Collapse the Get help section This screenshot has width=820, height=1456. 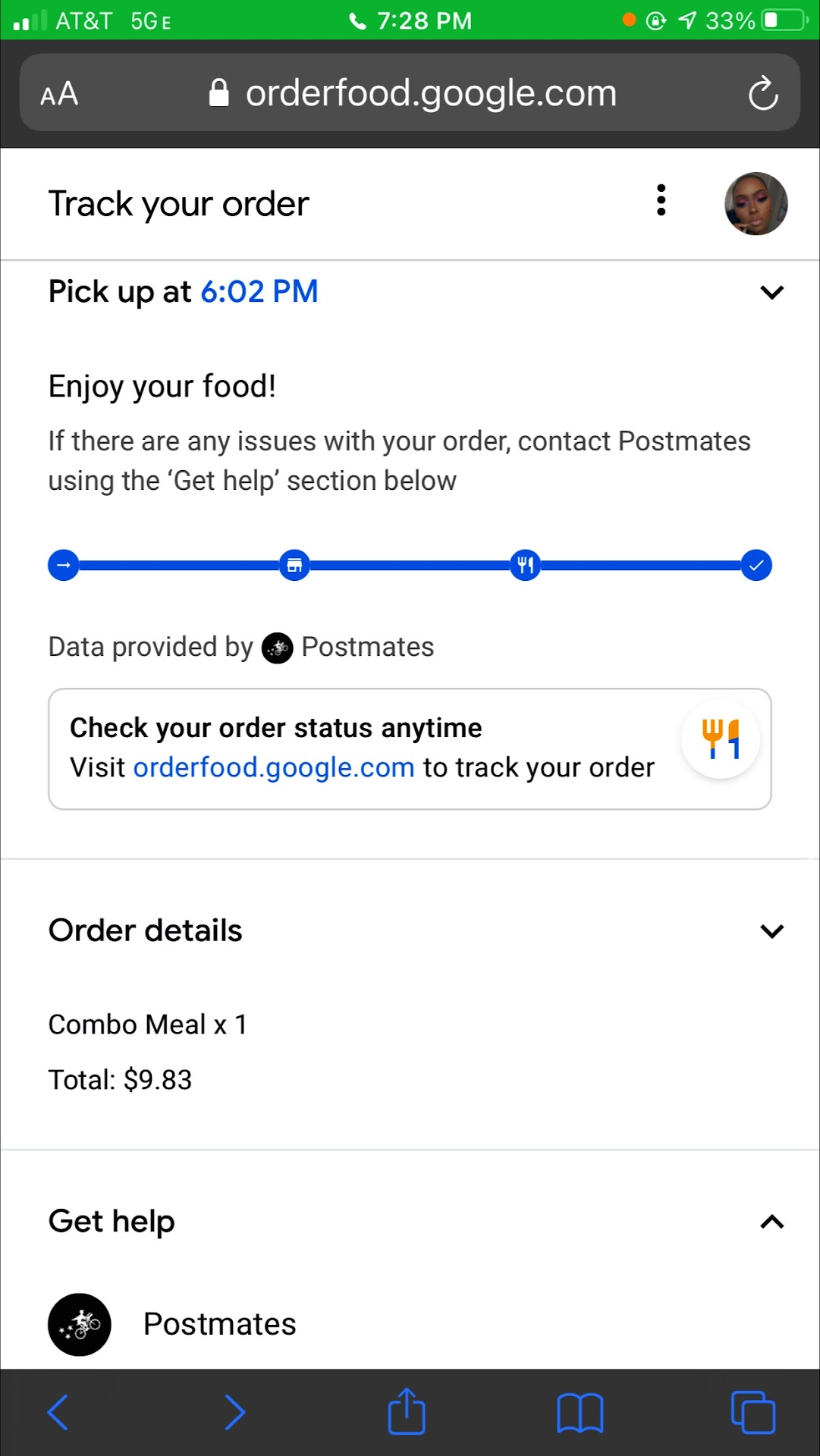771,1222
